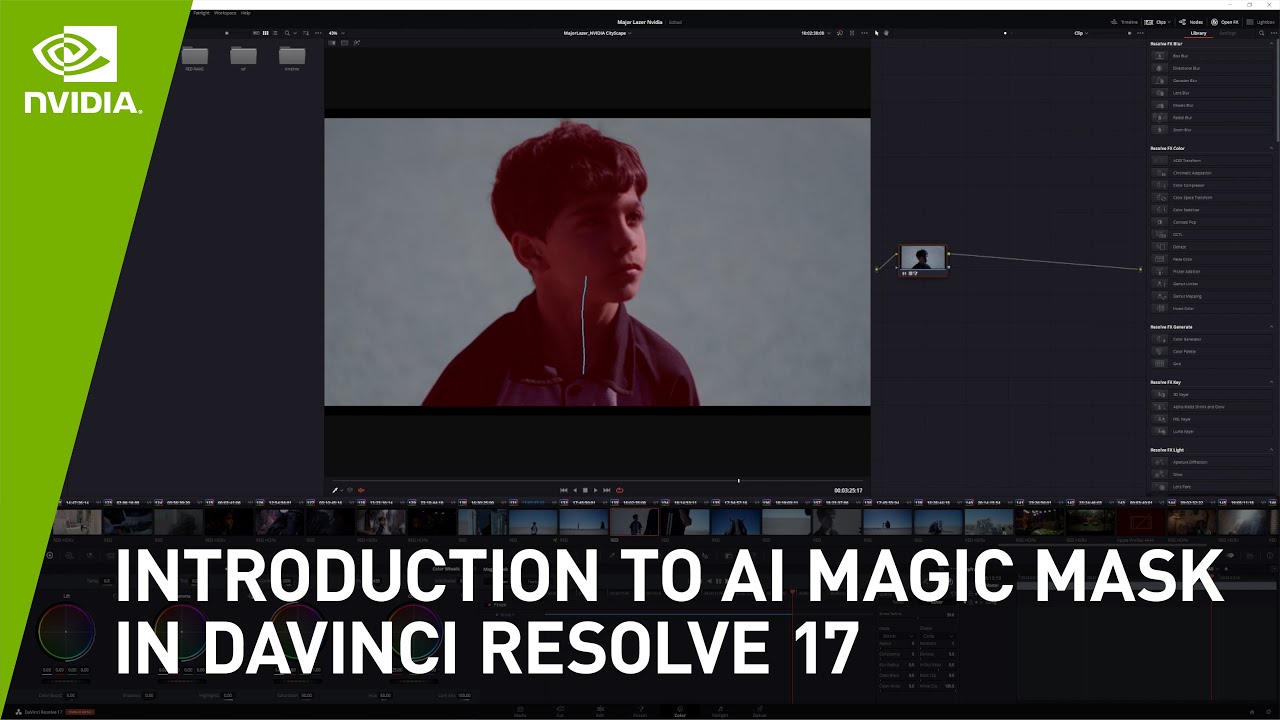1280x720 pixels.
Task: Select the Contrast Pop effect
Action: tap(1211, 222)
